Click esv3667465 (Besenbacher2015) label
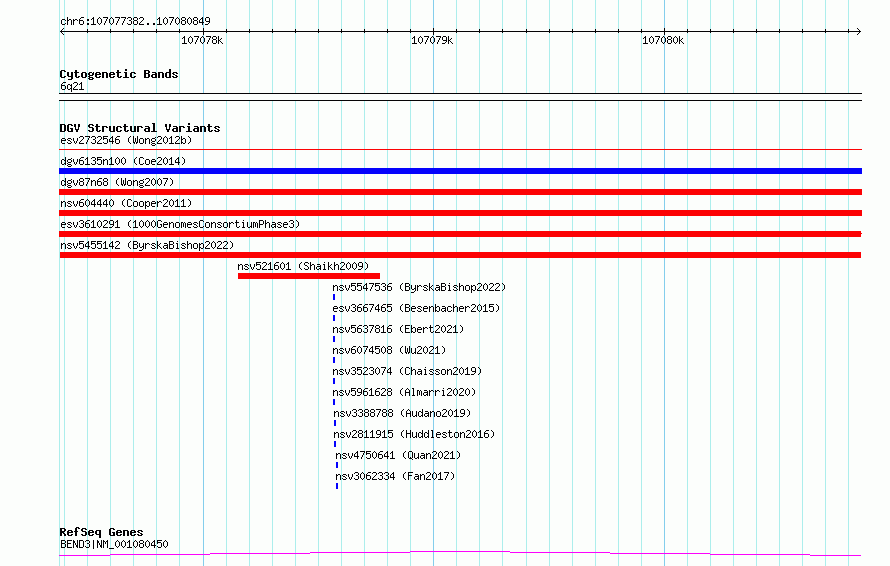 416,308
